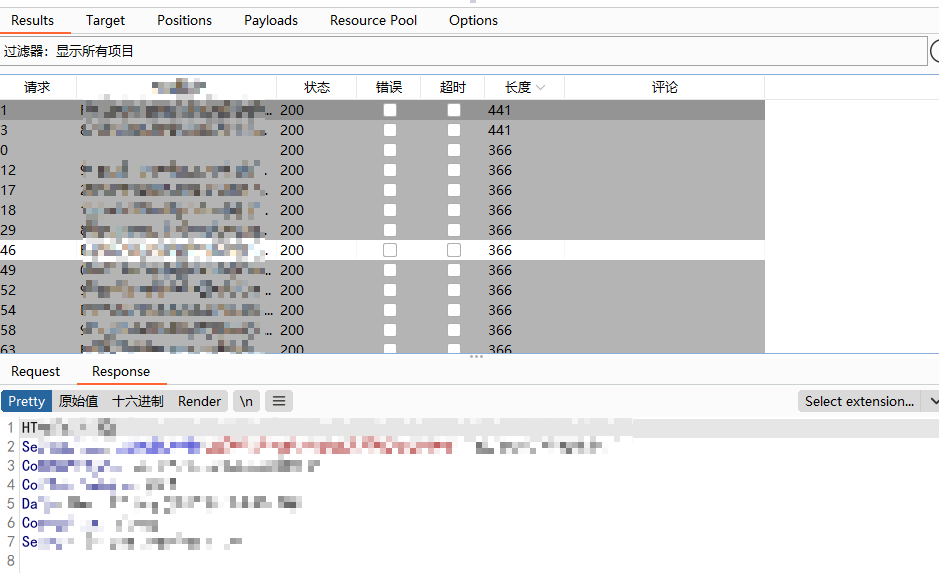The width and height of the screenshot is (939, 573).
Task: Toggle the \n non-printable characters button
Action: (246, 401)
